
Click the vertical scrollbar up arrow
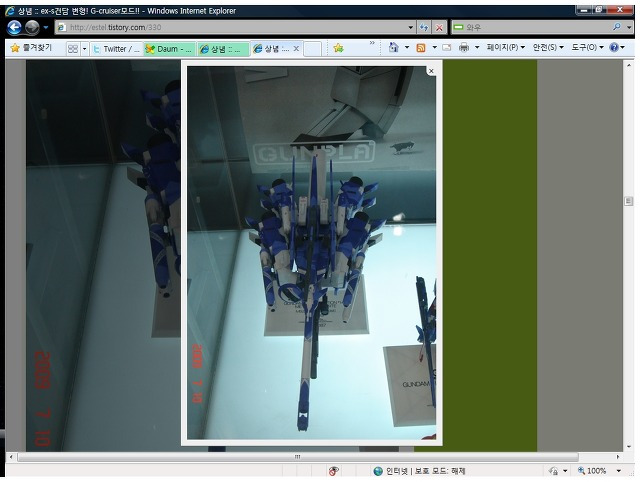pos(629,65)
